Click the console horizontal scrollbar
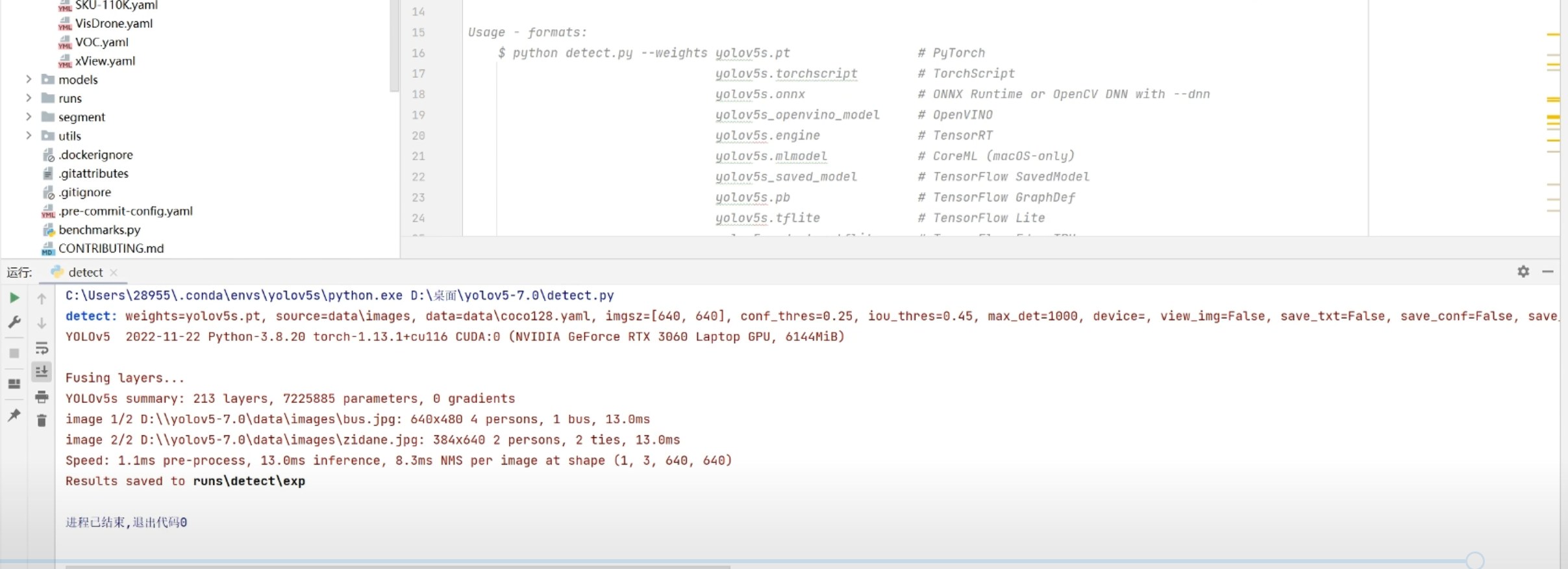Image resolution: width=1568 pixels, height=569 pixels. coord(397,567)
